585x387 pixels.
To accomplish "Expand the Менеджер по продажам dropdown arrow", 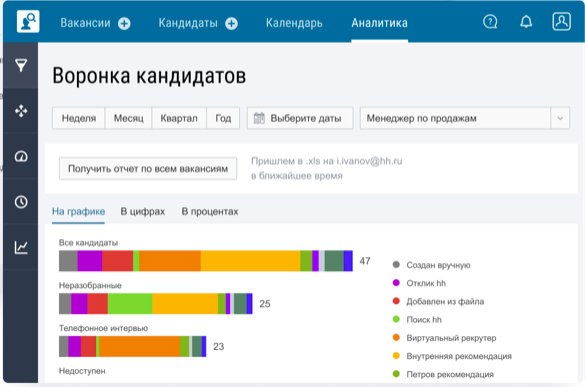I will tap(560, 118).
